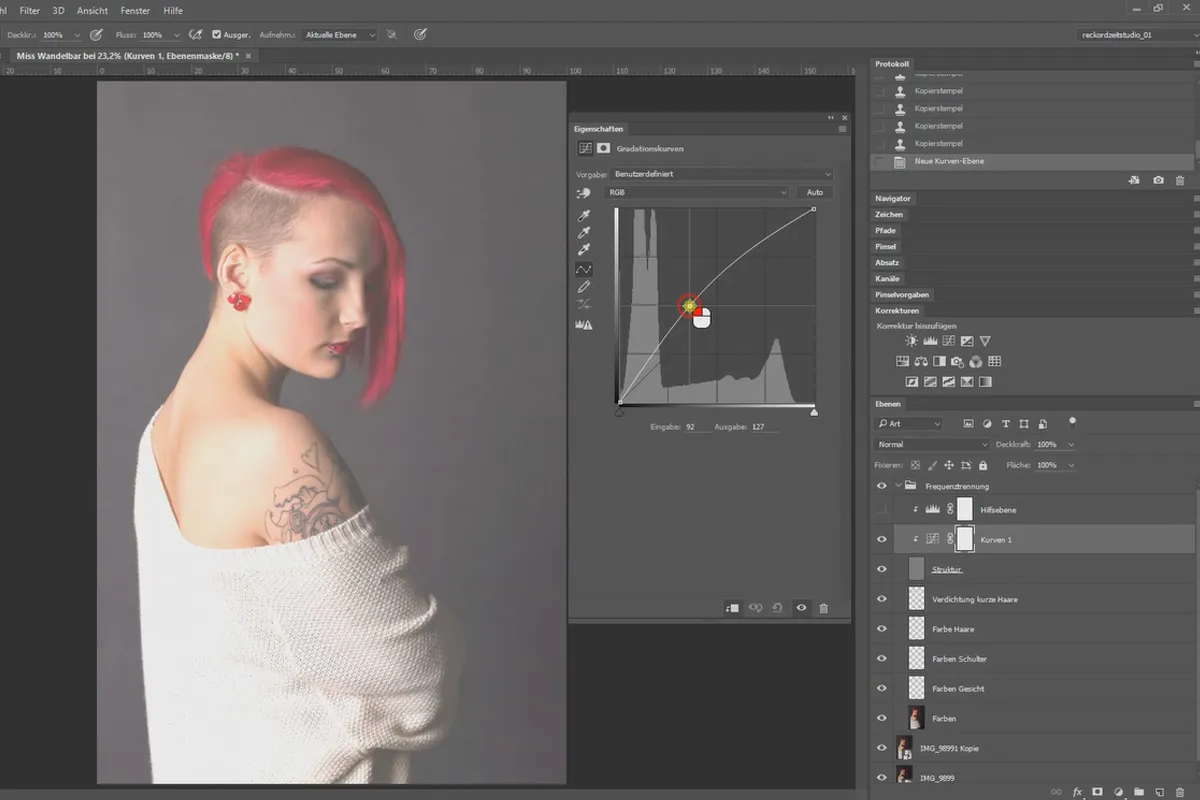1200x800 pixels.
Task: Toggle layer visibility eye in Eigenschaften footer
Action: click(801, 608)
